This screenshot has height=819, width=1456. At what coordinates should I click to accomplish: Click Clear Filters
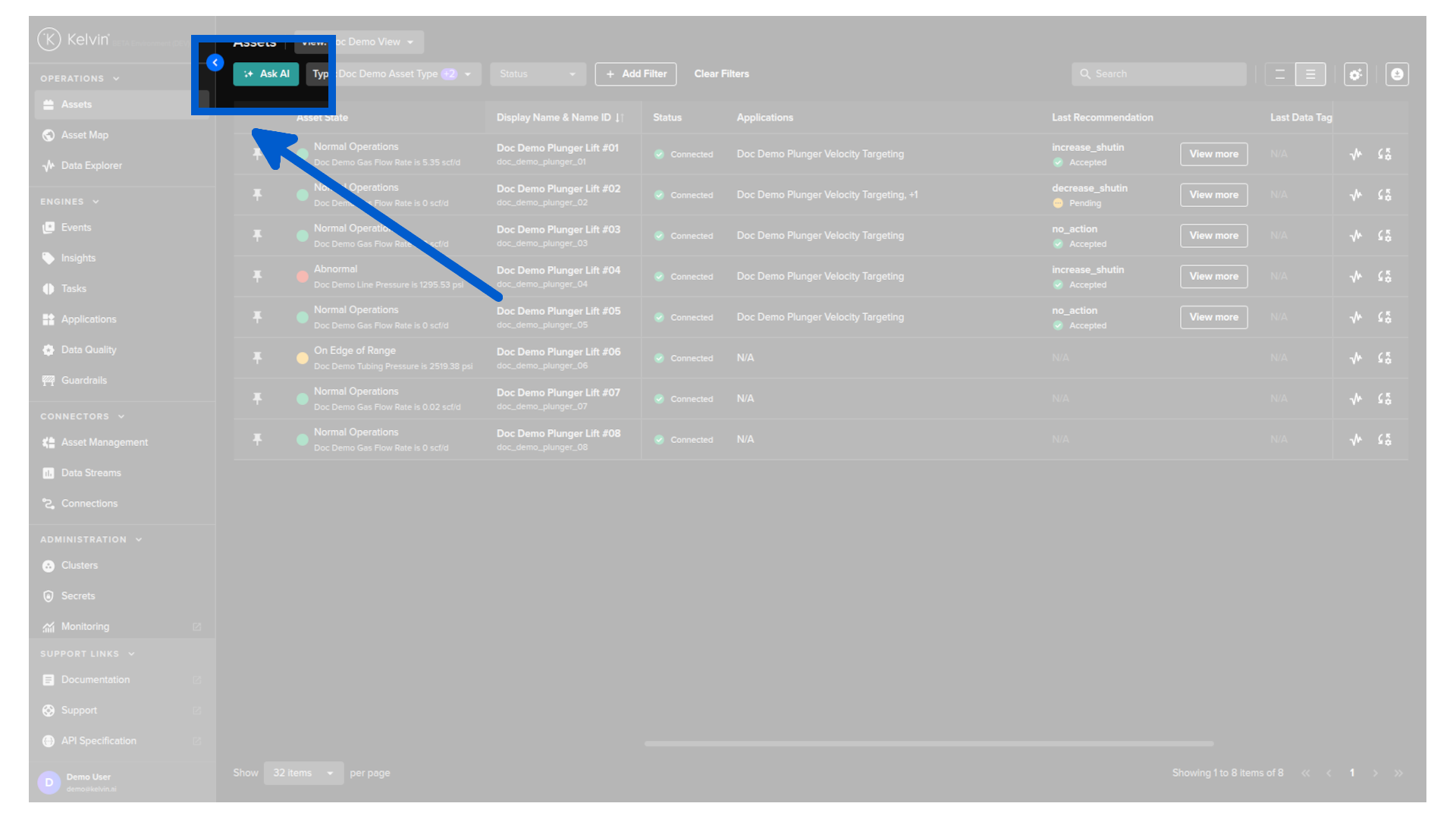tap(721, 74)
